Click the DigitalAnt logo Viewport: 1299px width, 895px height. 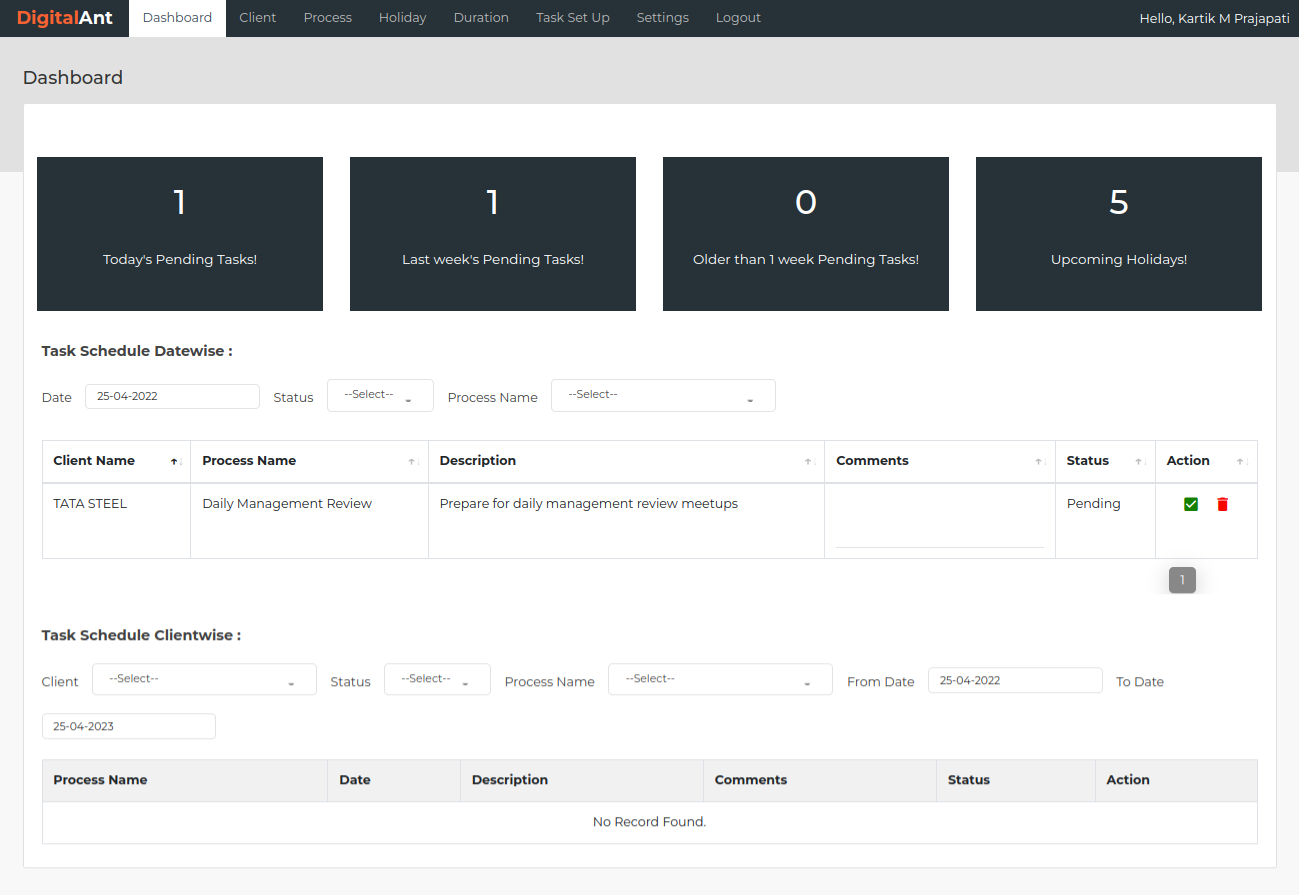(65, 18)
